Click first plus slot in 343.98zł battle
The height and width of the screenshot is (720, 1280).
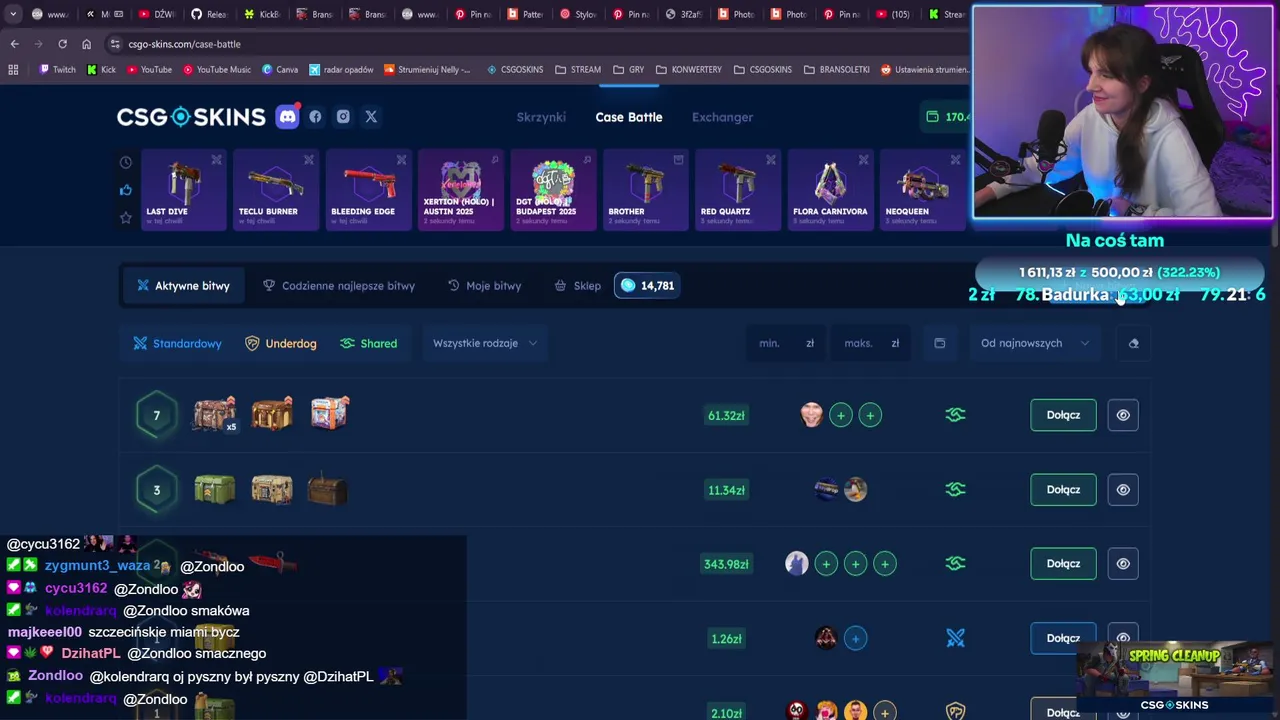[826, 564]
